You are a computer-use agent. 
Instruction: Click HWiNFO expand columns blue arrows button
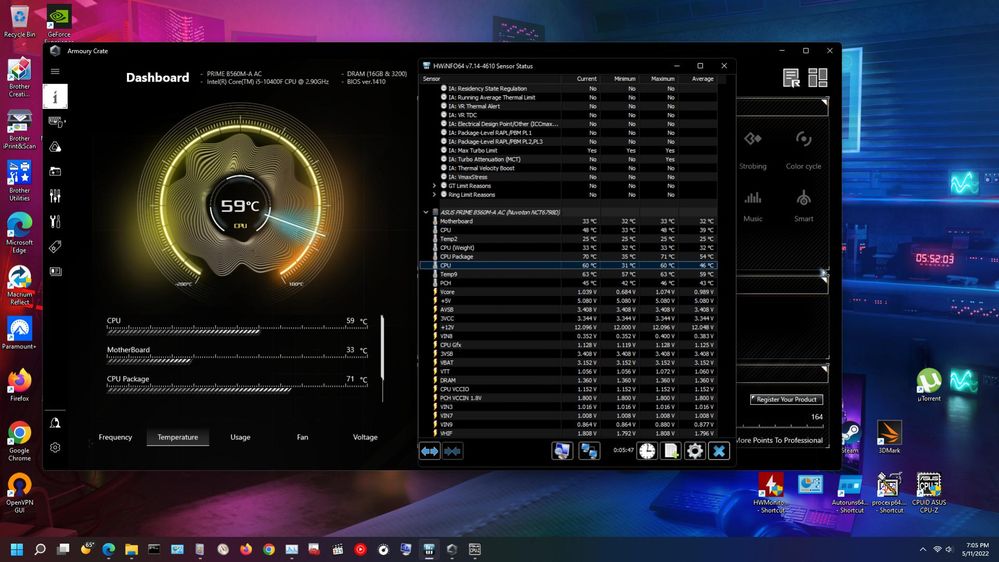tap(430, 451)
